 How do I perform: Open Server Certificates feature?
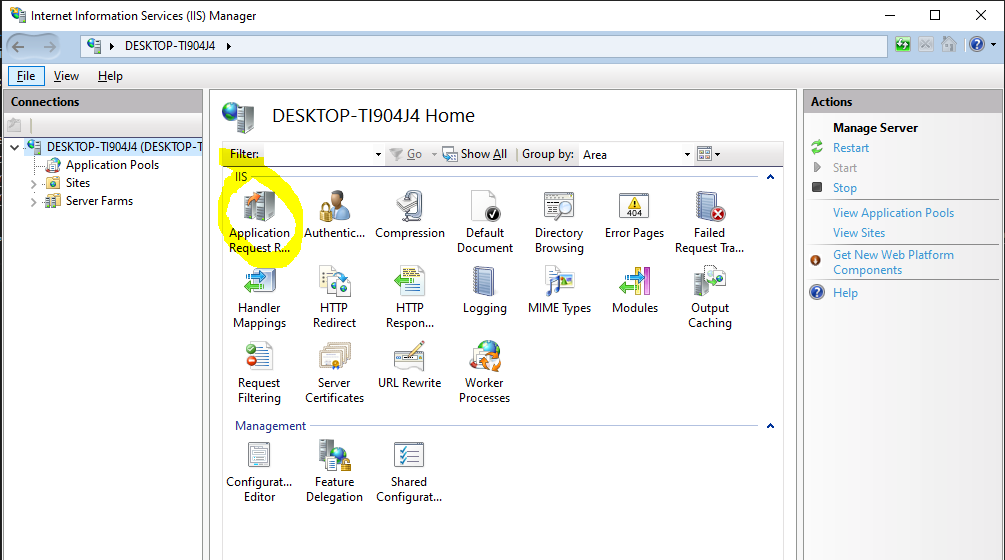334,372
